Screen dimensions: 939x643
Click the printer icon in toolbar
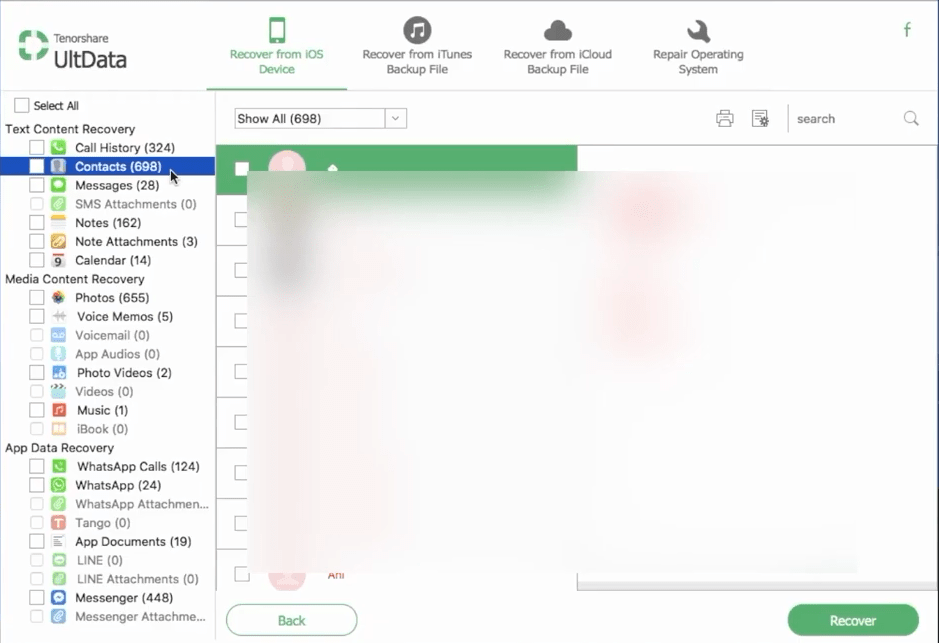click(725, 119)
